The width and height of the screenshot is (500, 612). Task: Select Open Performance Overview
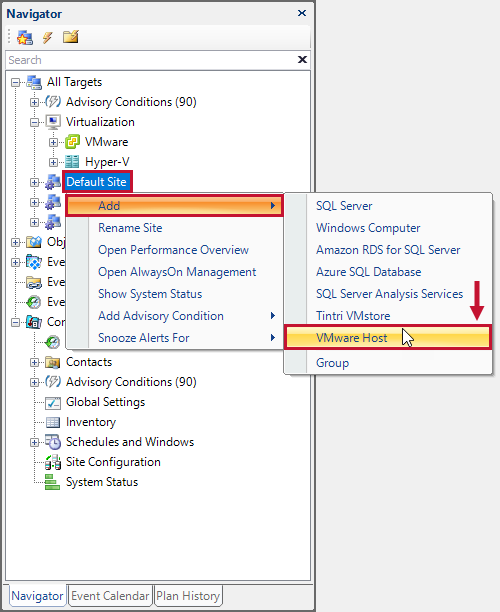click(174, 250)
